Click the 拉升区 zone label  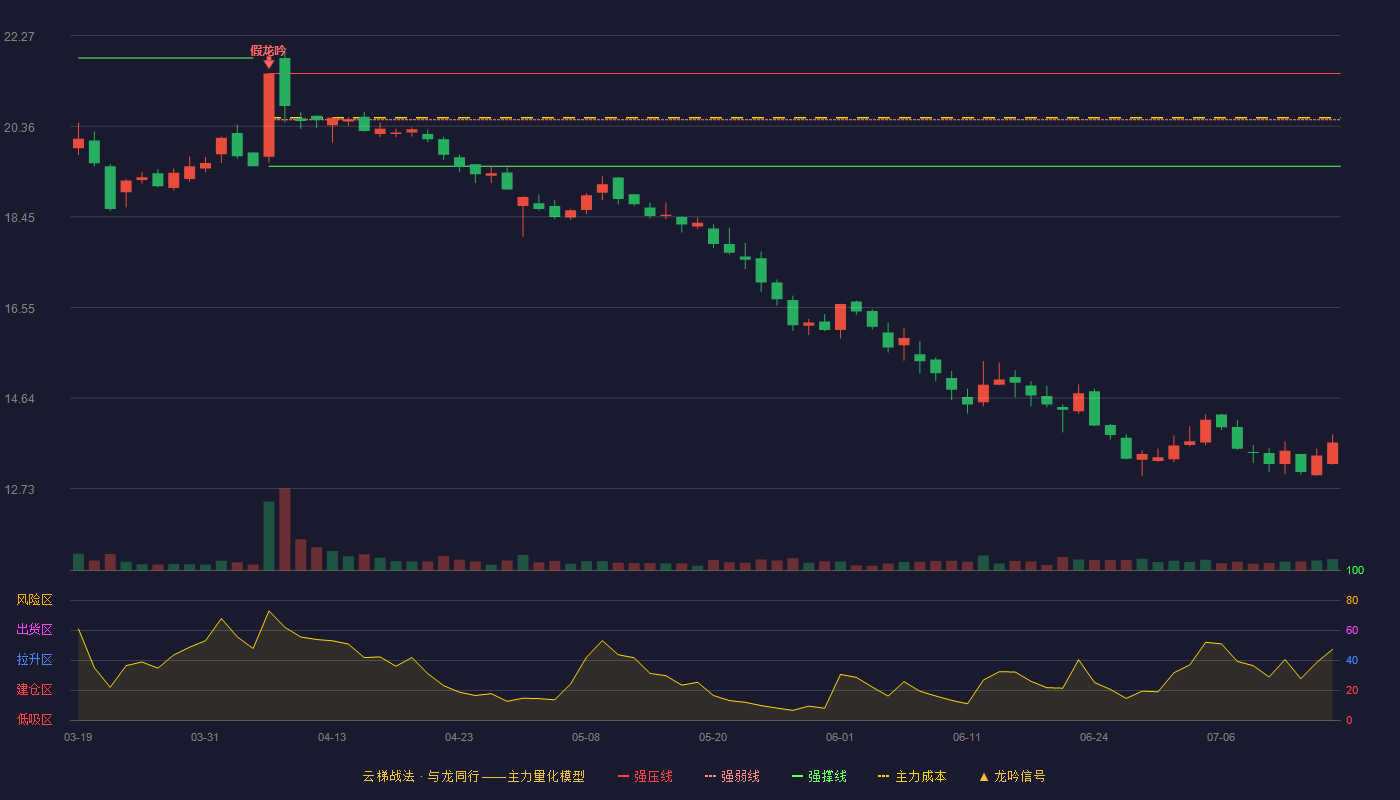pos(34,660)
